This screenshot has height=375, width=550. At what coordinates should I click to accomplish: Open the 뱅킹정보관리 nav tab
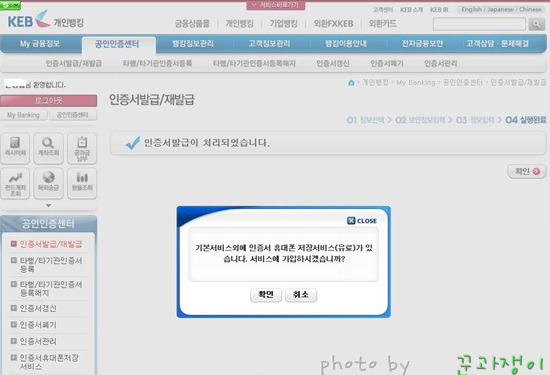(193, 43)
